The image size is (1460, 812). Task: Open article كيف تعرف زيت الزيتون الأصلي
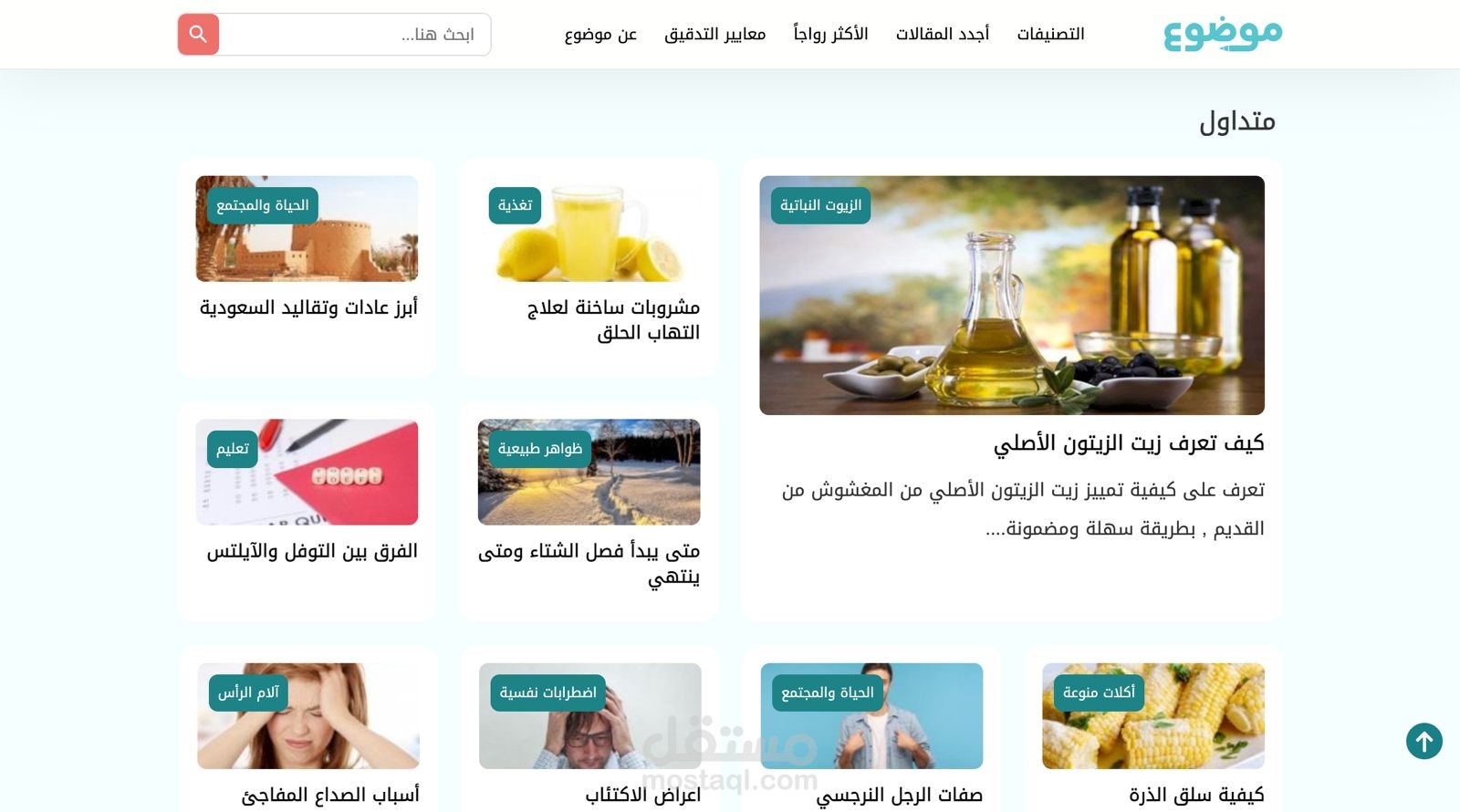click(1129, 443)
